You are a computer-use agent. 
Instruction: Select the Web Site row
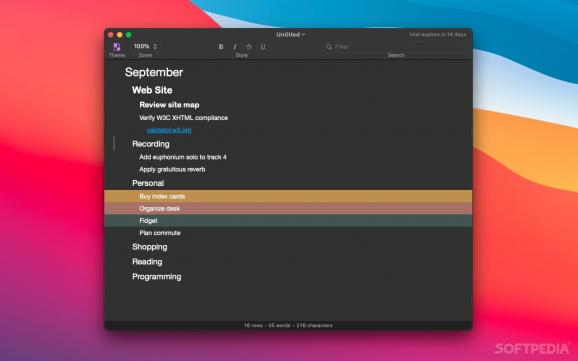tap(152, 90)
